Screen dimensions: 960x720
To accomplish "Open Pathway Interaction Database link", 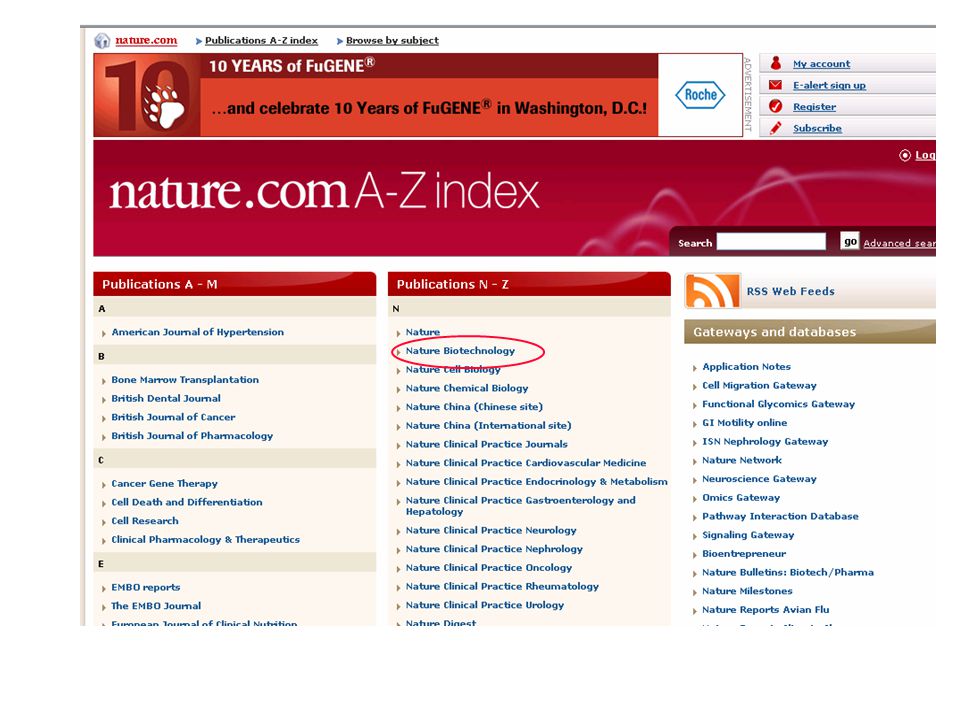I will (x=780, y=516).
